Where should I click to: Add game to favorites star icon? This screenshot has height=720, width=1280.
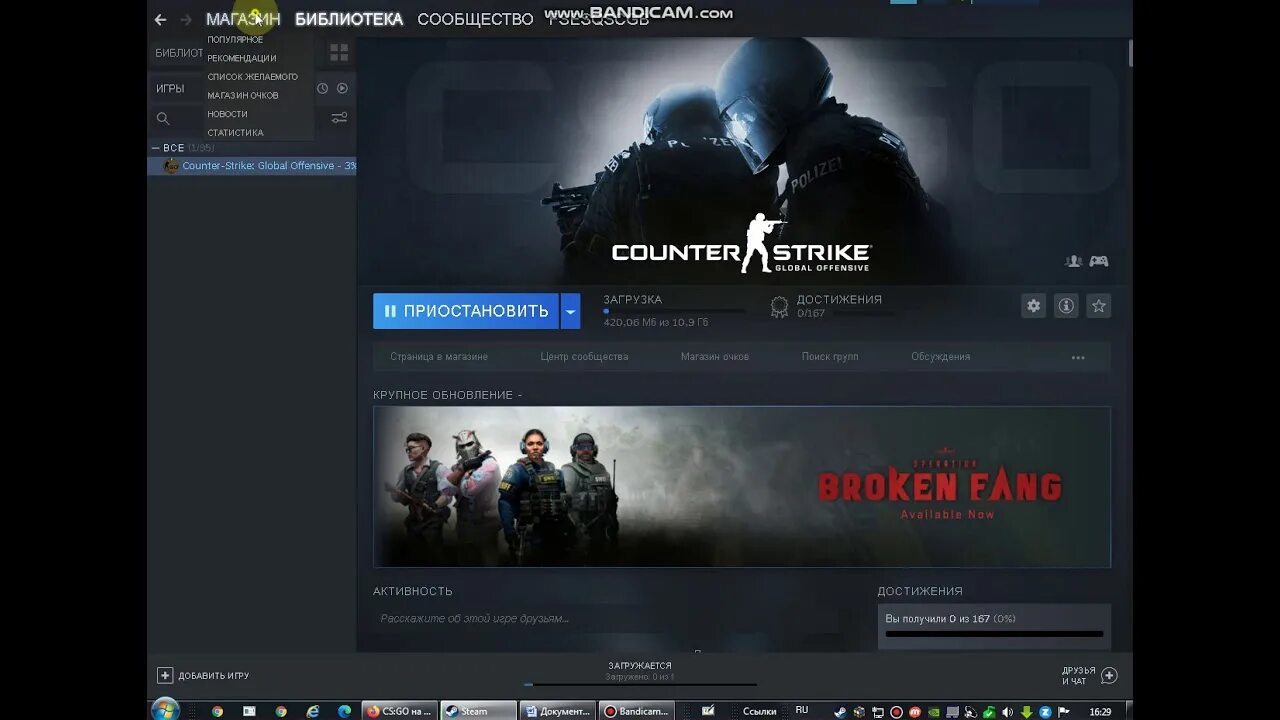point(1098,306)
